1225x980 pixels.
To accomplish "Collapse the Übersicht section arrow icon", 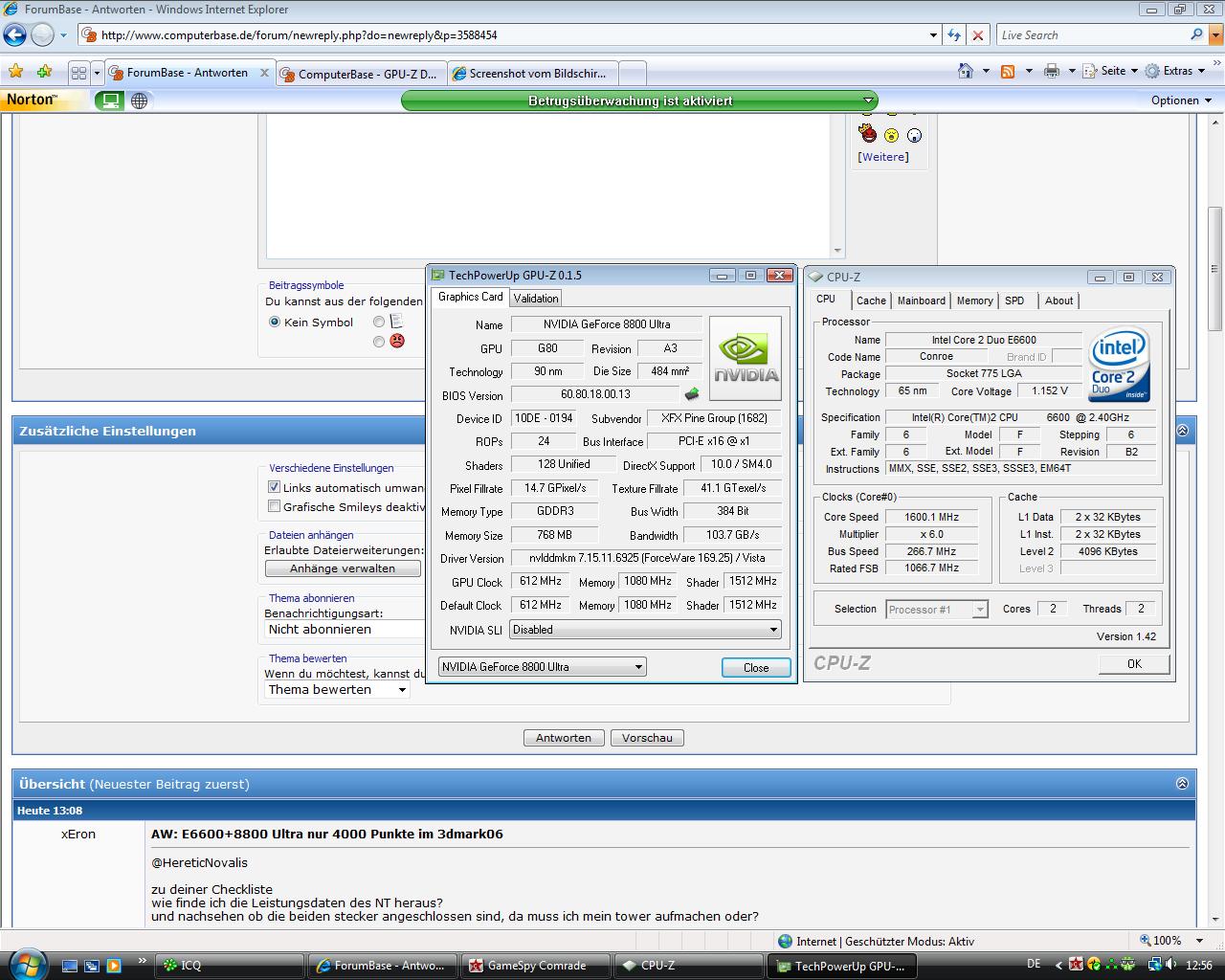I will click(x=1182, y=783).
